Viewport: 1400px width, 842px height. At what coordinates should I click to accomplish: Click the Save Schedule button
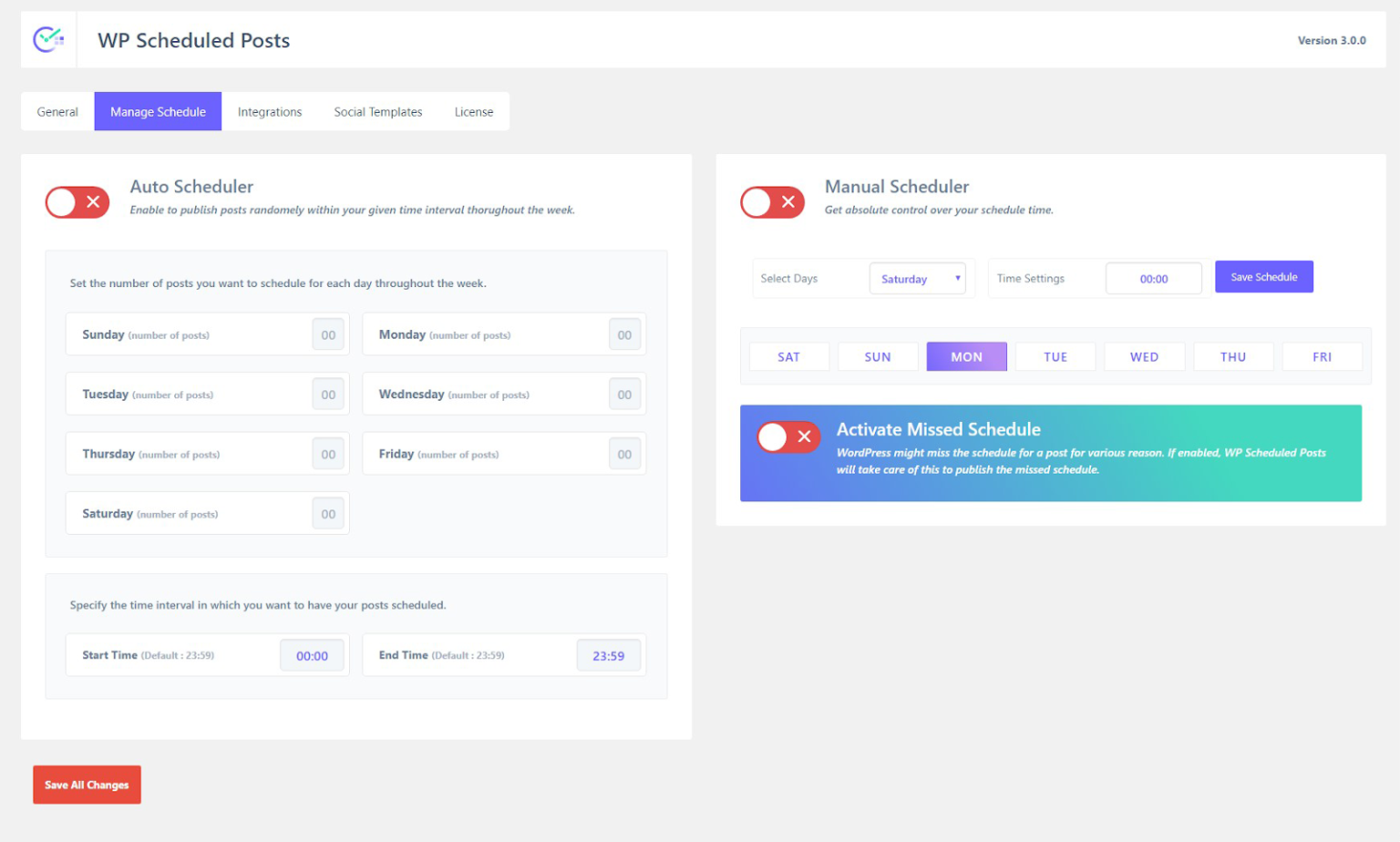(x=1263, y=276)
